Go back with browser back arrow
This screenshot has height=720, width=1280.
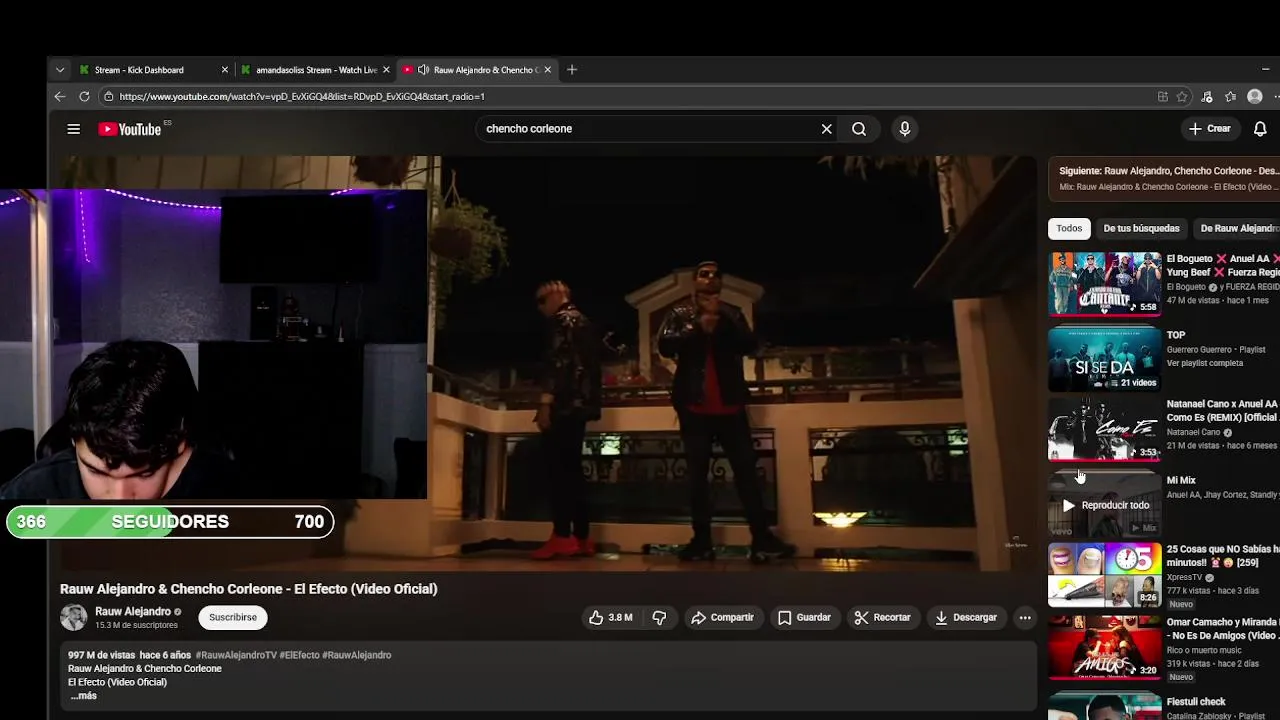click(60, 97)
